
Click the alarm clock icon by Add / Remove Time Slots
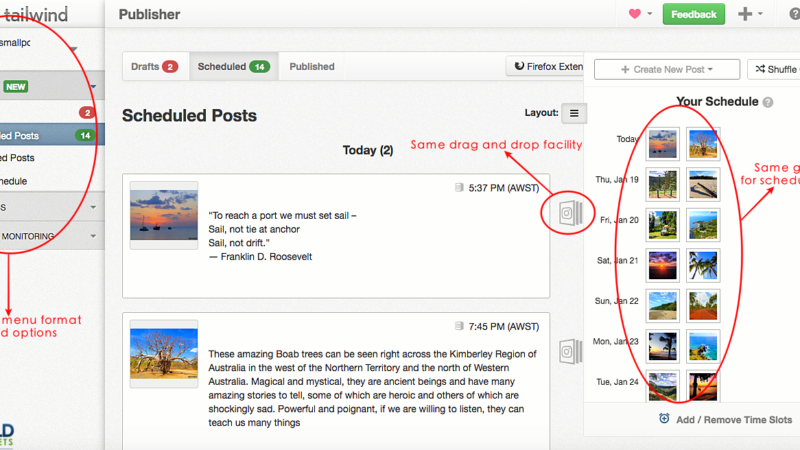click(664, 419)
